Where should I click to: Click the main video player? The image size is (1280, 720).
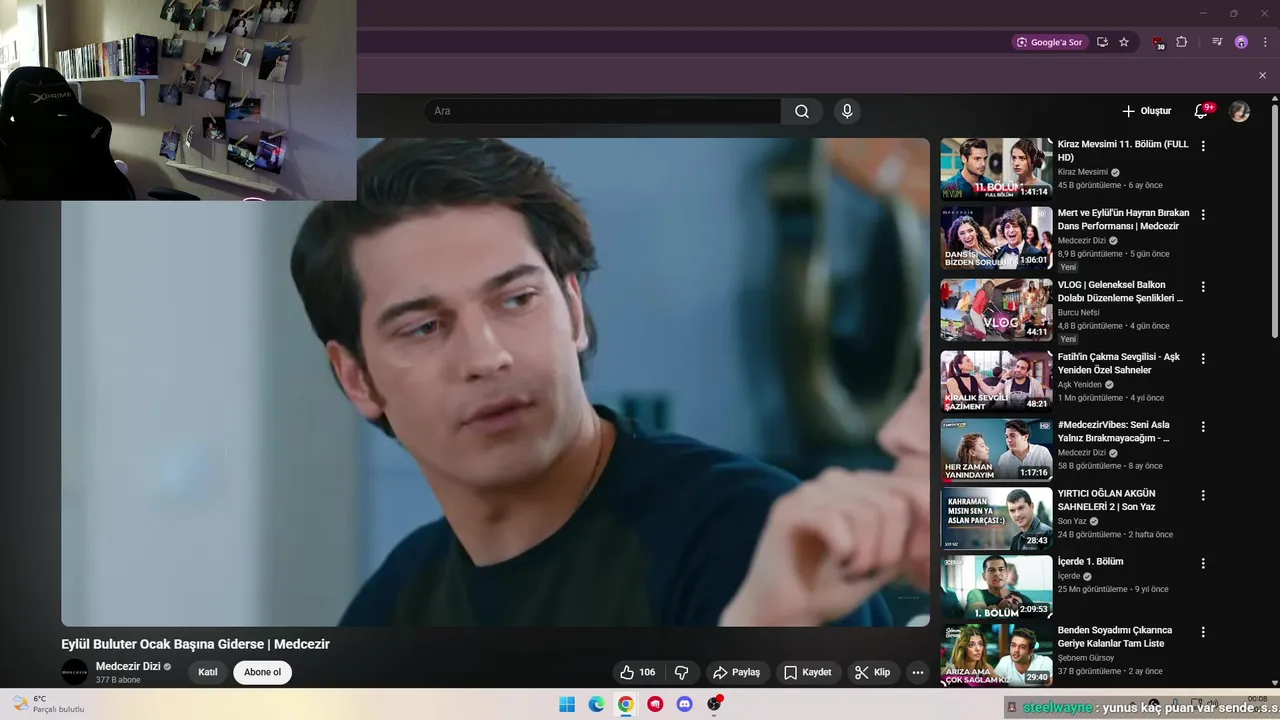pos(495,382)
